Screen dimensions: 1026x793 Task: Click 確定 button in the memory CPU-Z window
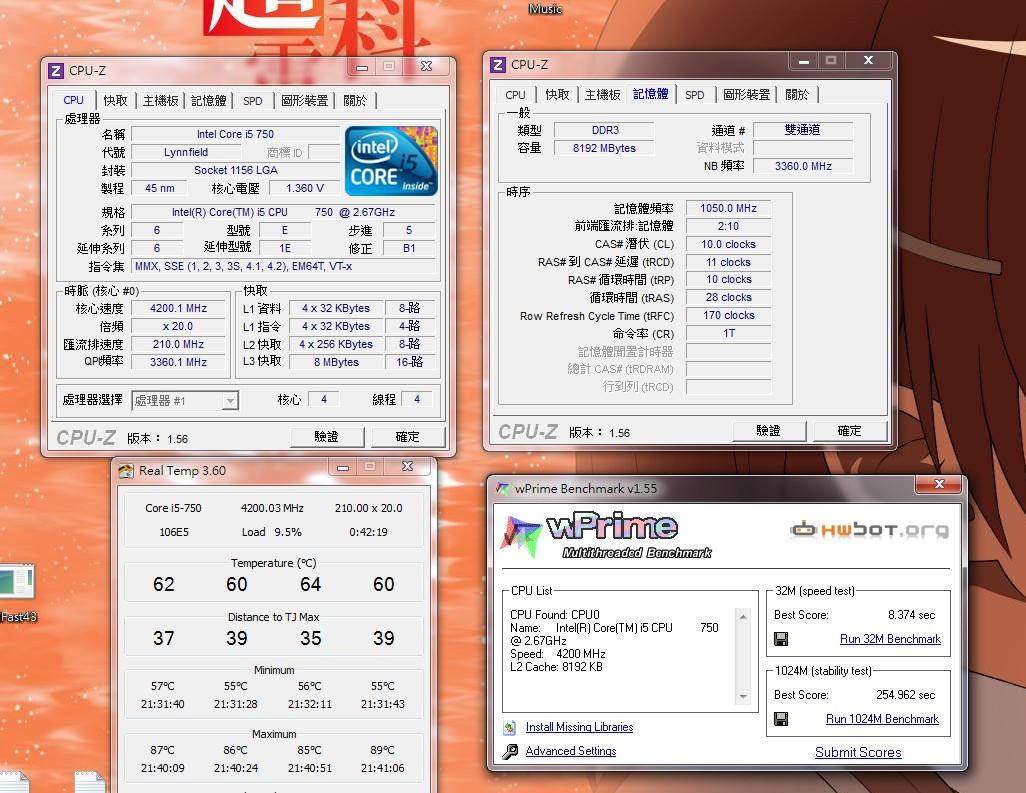pyautogui.click(x=849, y=431)
